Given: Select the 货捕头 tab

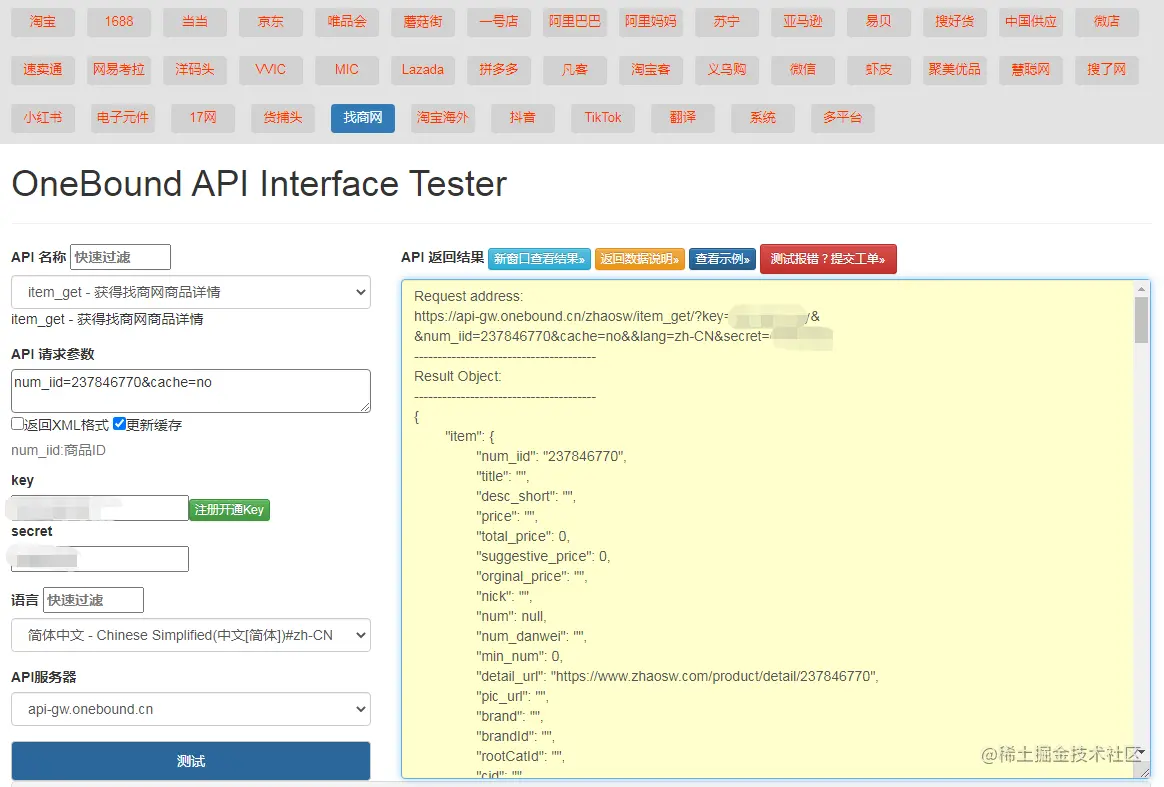Looking at the screenshot, I should tap(283, 118).
